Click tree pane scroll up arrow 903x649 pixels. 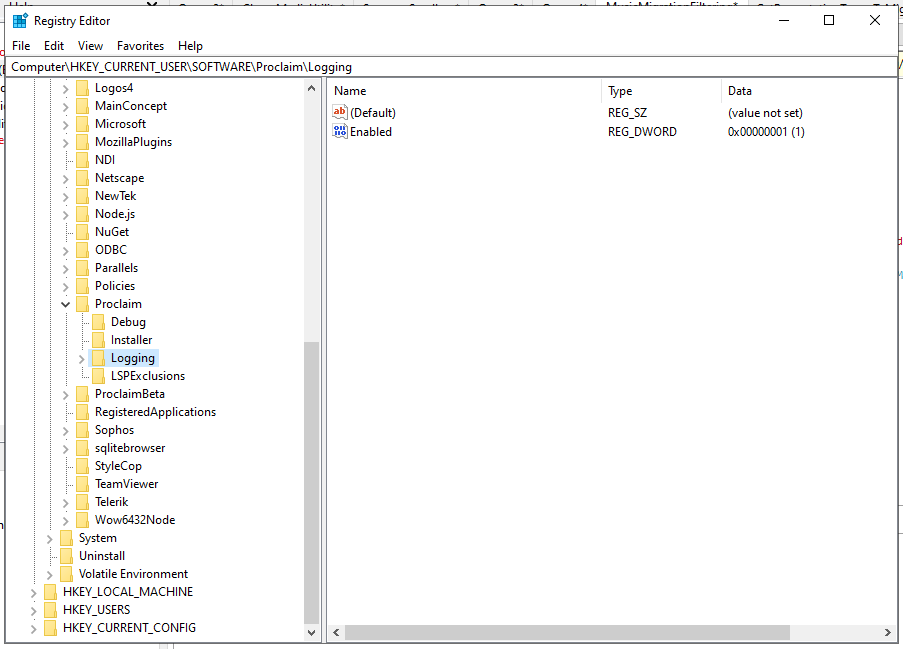coord(312,88)
